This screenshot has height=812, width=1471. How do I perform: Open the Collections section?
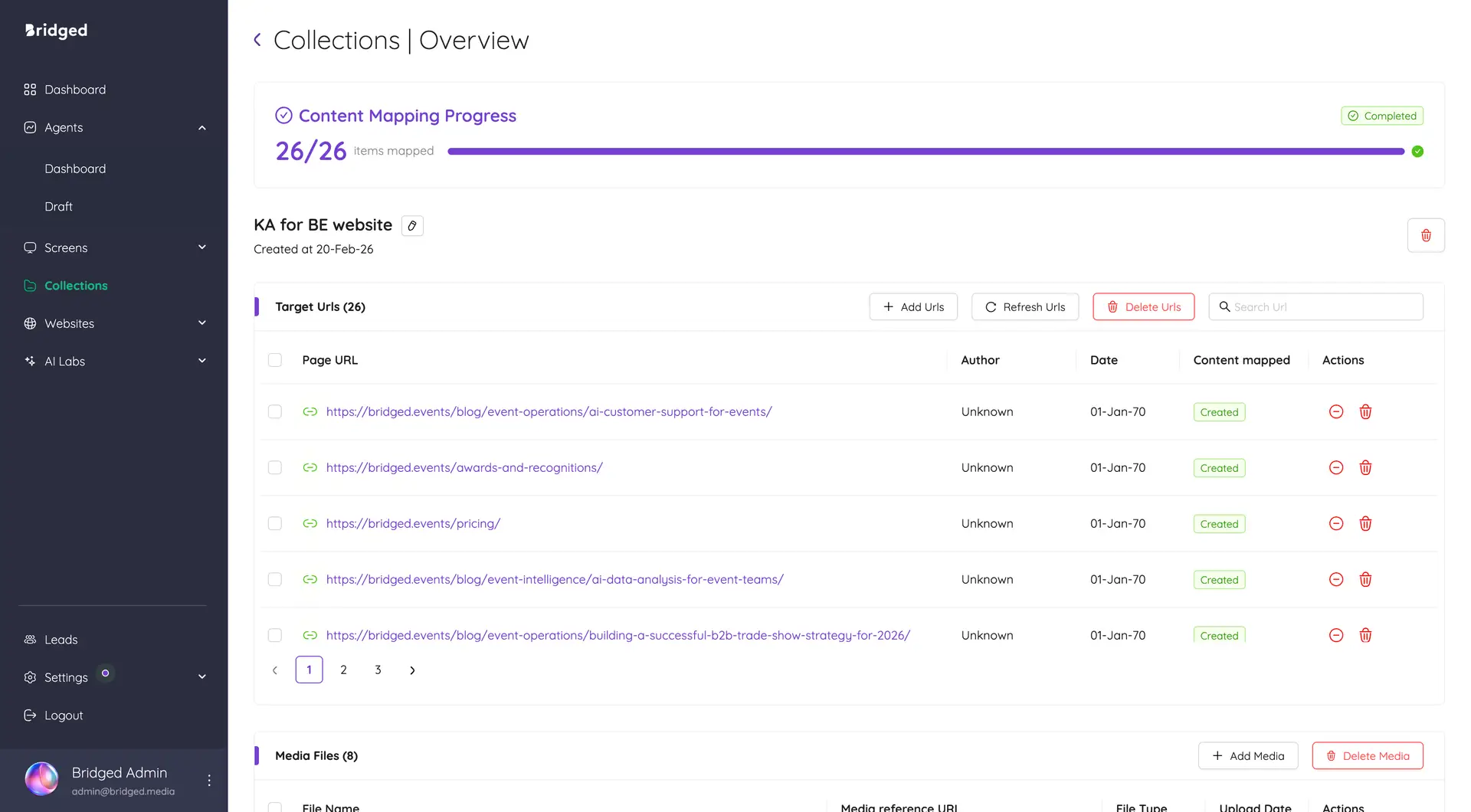pos(76,286)
